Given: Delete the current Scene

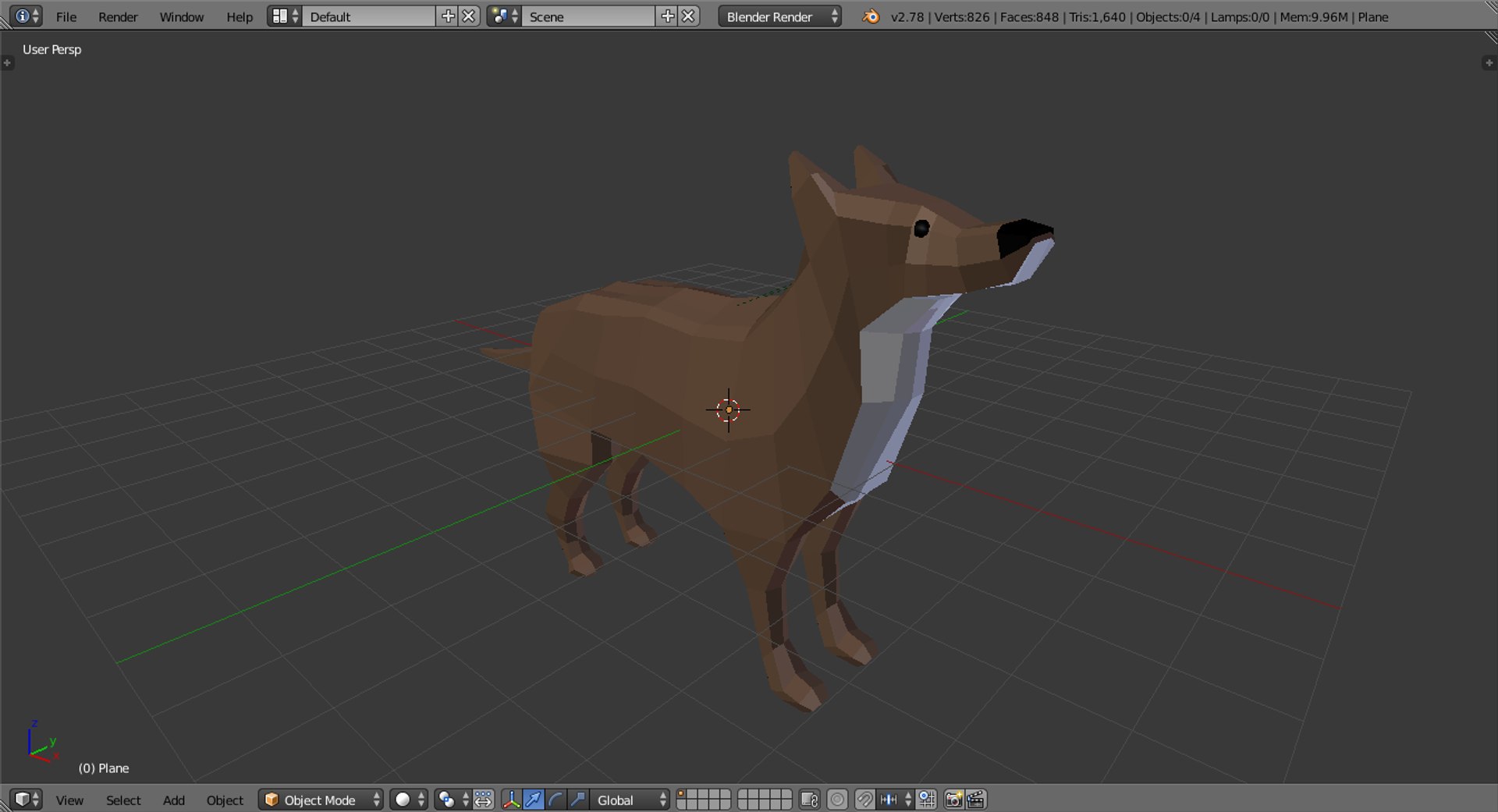Looking at the screenshot, I should 688,16.
